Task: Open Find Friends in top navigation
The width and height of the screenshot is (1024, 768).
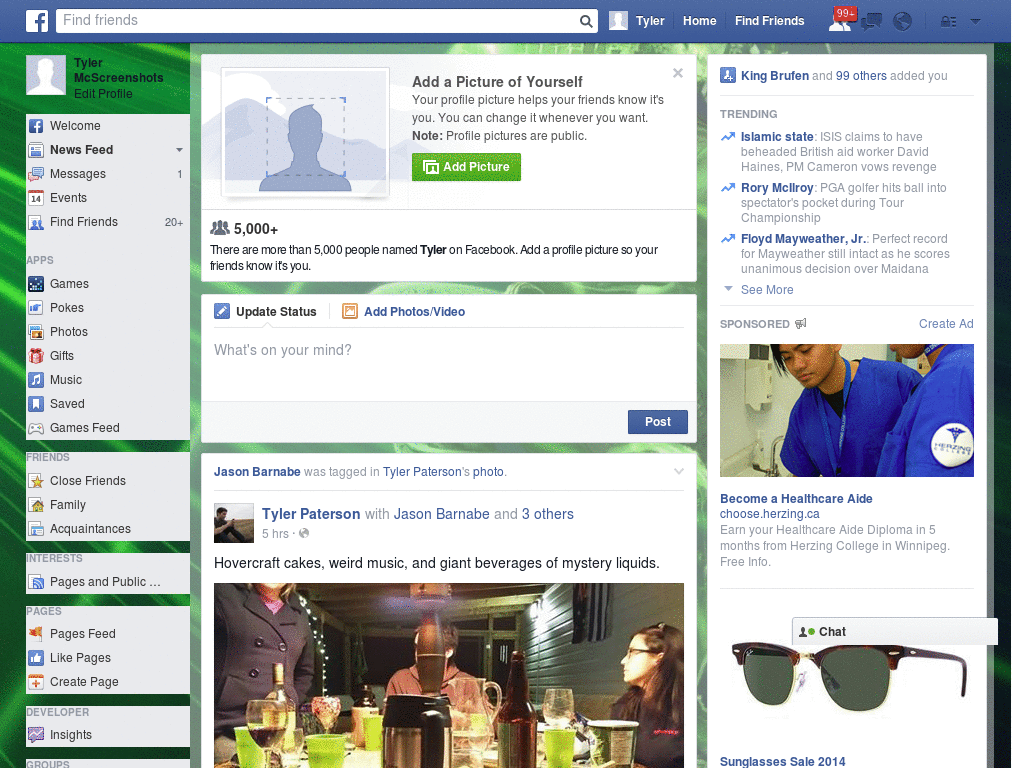Action: (769, 21)
